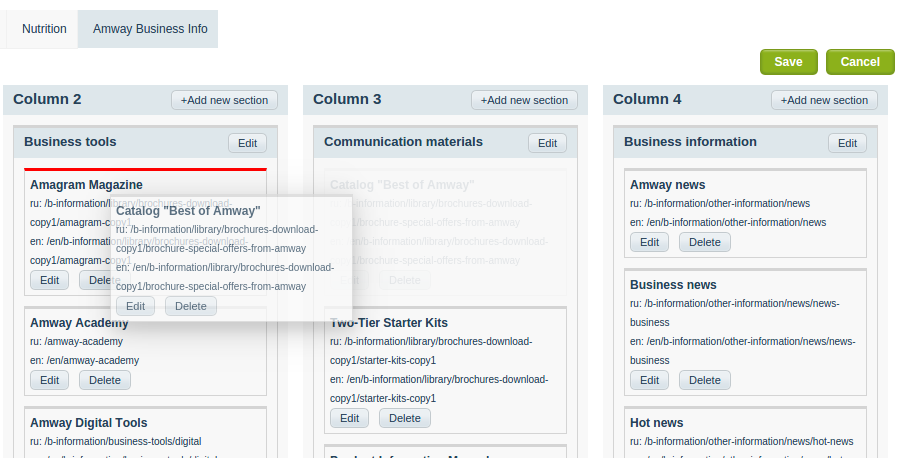This screenshot has height=458, width=905.
Task: Click the 'en: /en/amway-academy' path
Action: (x=84, y=361)
